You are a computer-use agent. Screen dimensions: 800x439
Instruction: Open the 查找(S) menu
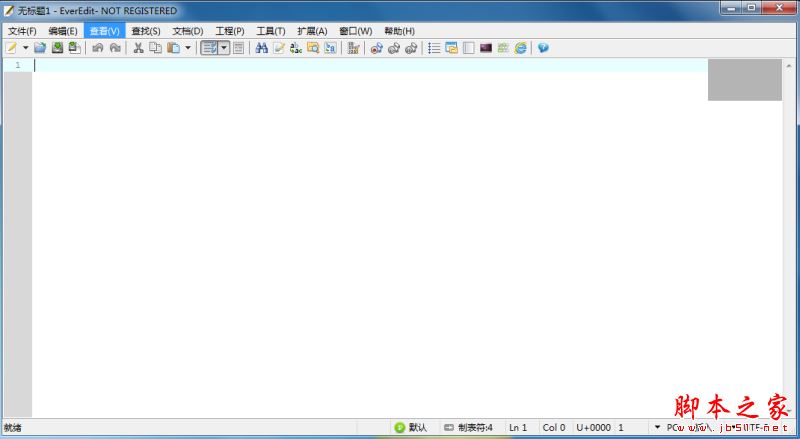(x=146, y=31)
